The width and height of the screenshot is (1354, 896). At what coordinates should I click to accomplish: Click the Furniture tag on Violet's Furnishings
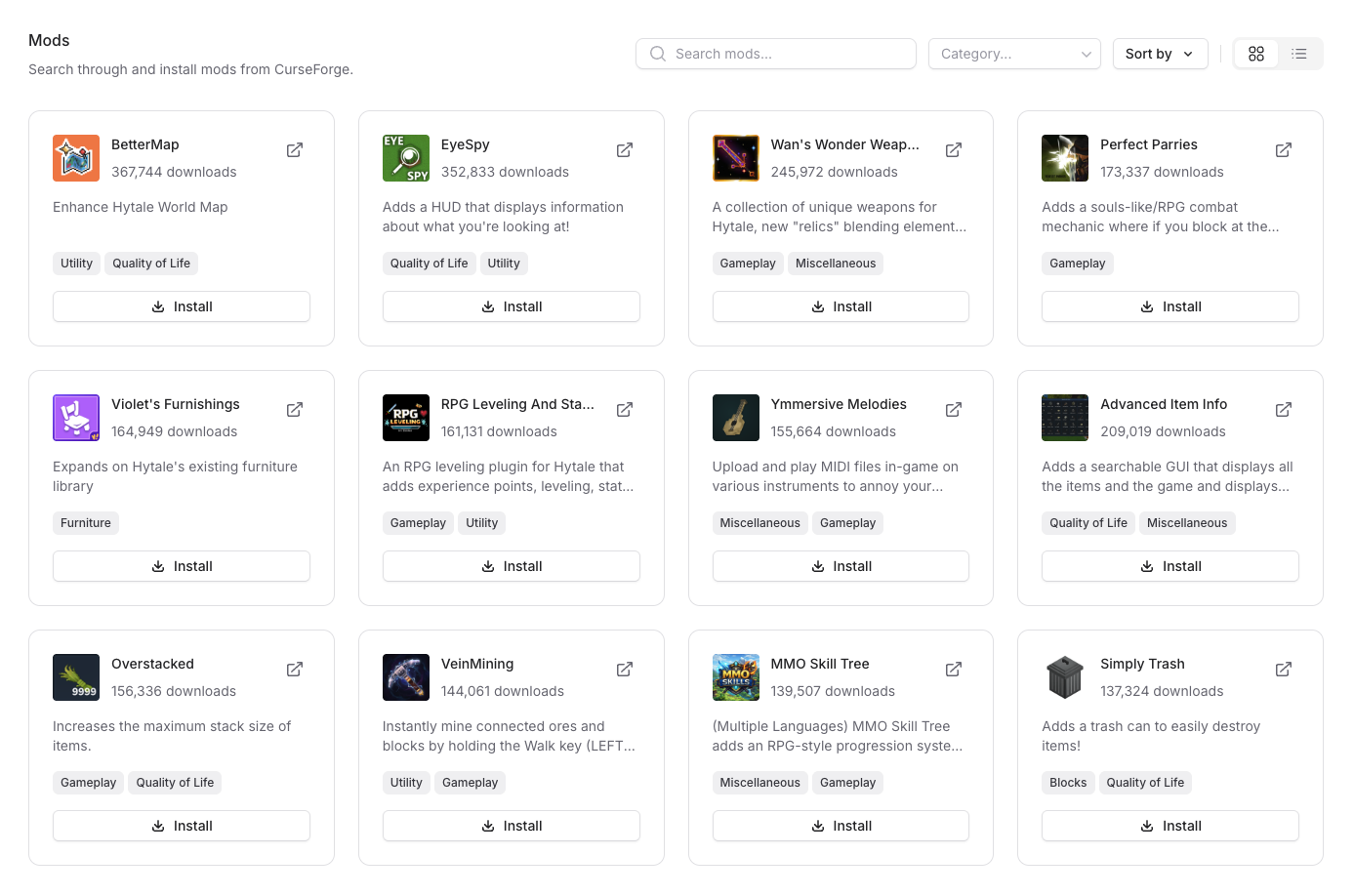[x=85, y=522]
